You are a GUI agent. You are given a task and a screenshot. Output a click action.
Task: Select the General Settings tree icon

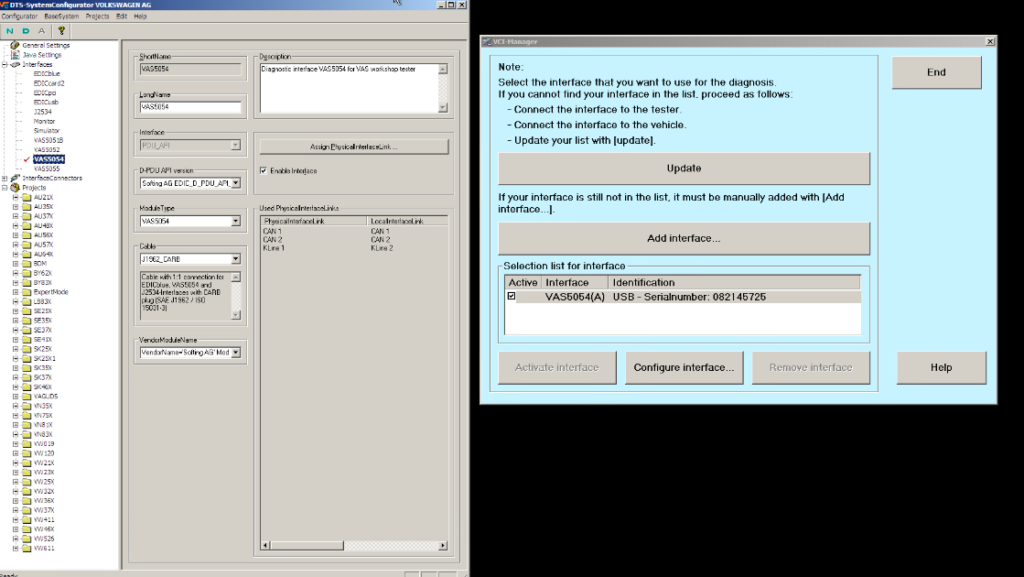click(x=14, y=45)
